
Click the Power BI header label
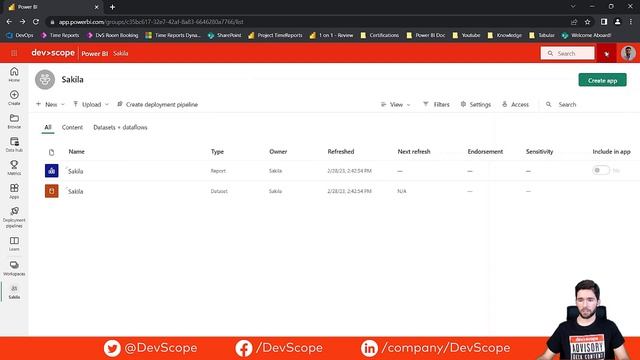click(x=94, y=53)
